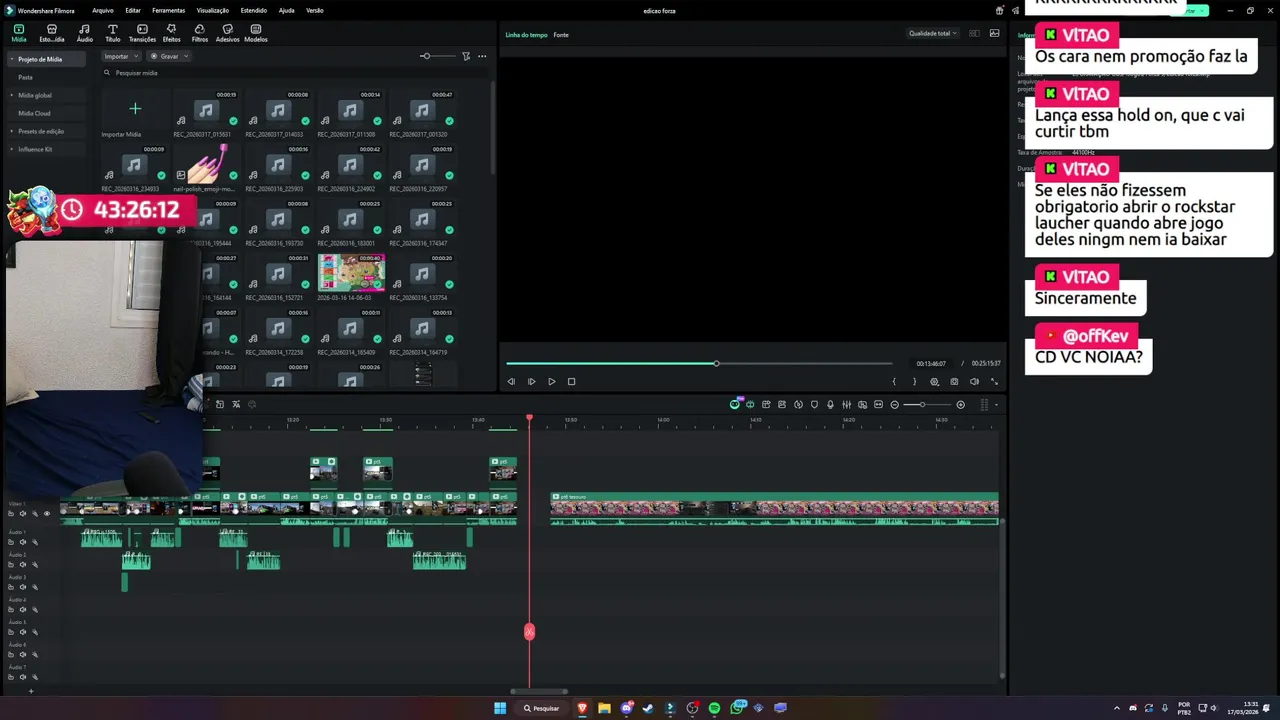
Task: Expand the Influence Kit tree item
Action: click(x=12, y=149)
